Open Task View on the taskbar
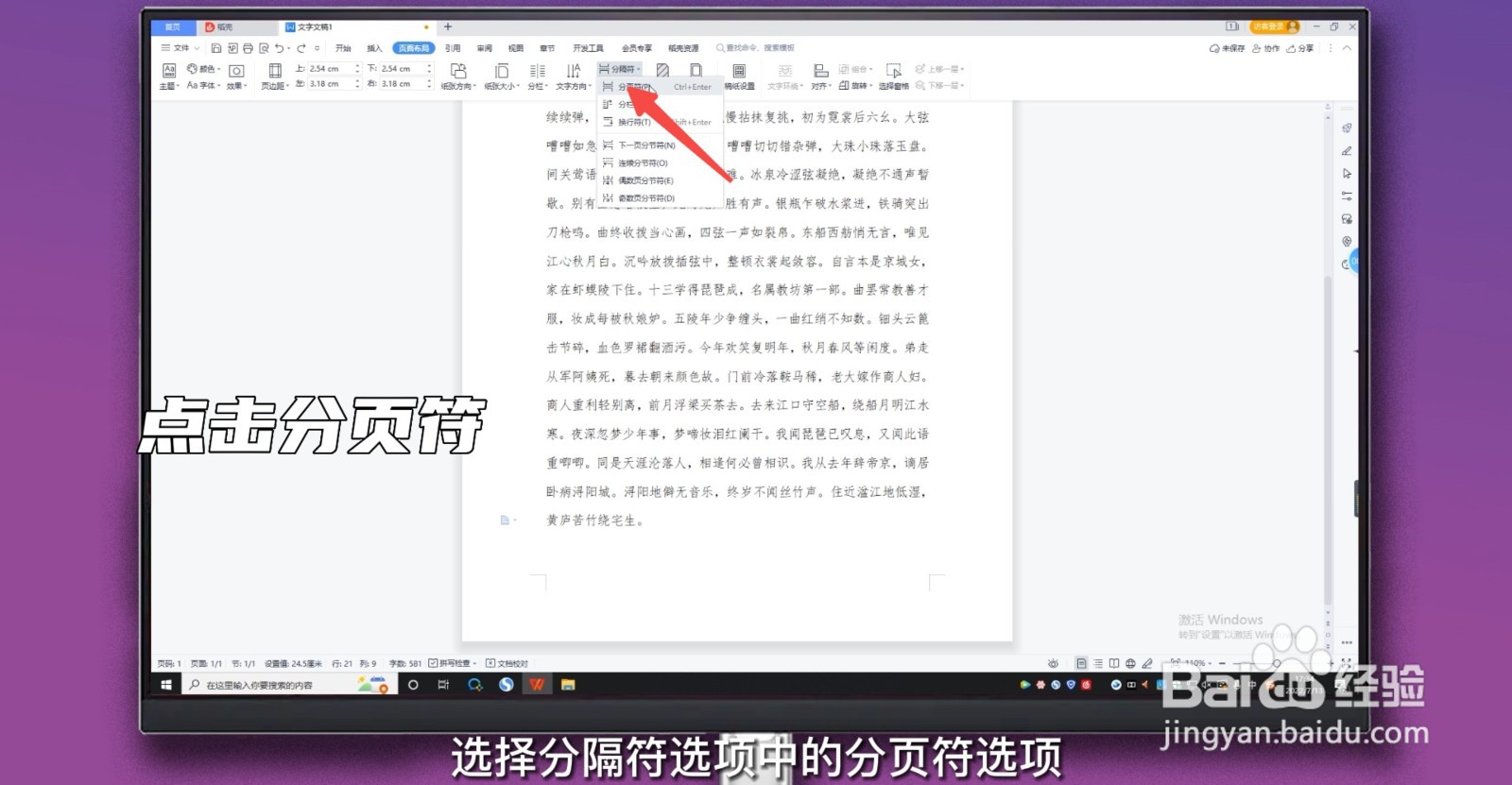This screenshot has width=1512, height=785. click(443, 685)
